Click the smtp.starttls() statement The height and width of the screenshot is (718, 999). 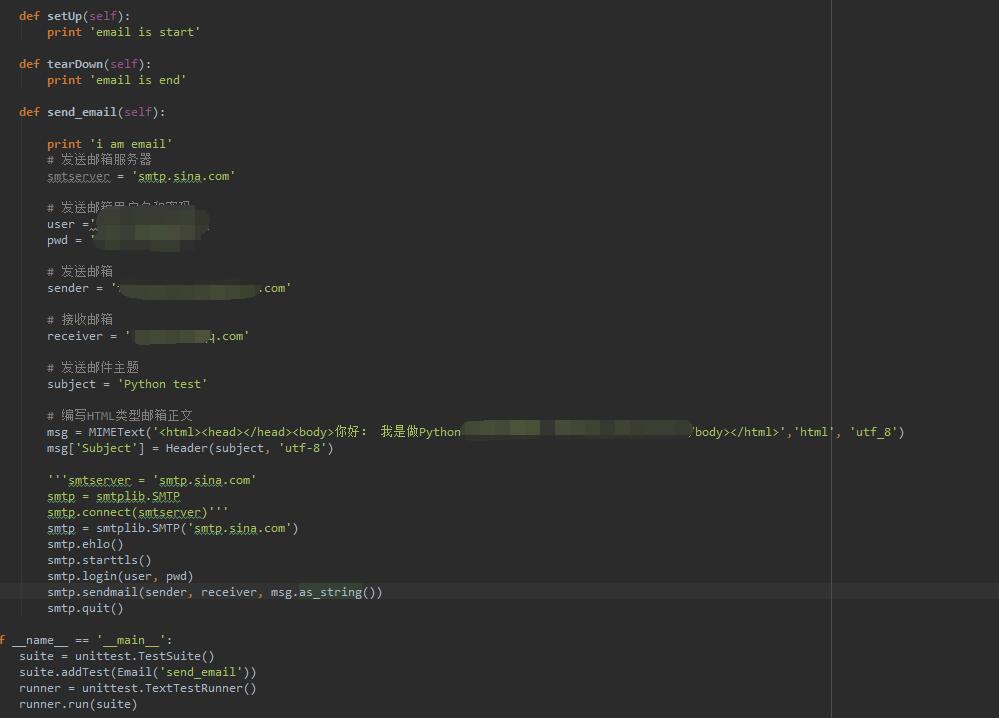(x=98, y=559)
